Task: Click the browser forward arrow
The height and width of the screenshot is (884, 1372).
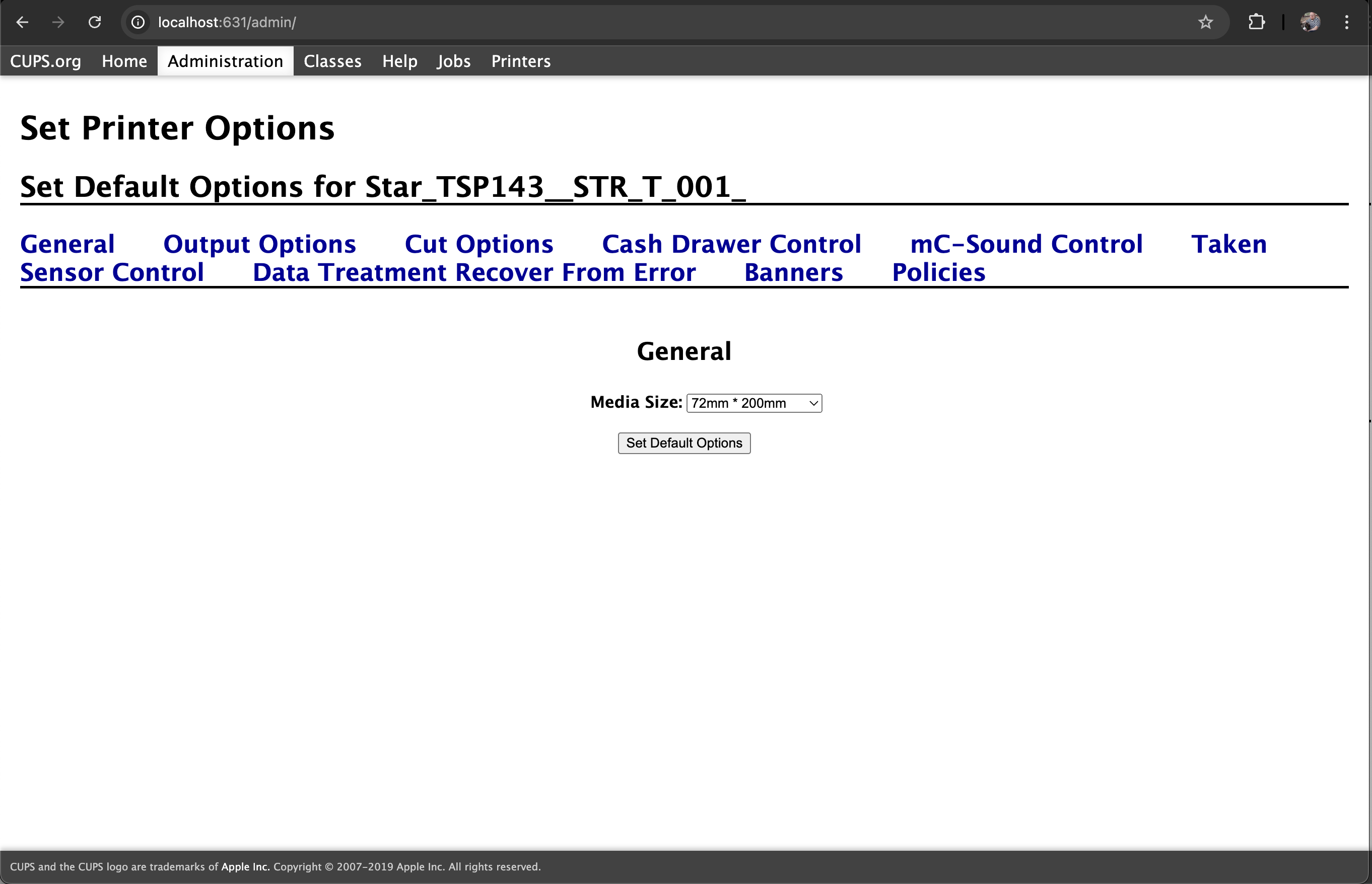Action: click(58, 22)
